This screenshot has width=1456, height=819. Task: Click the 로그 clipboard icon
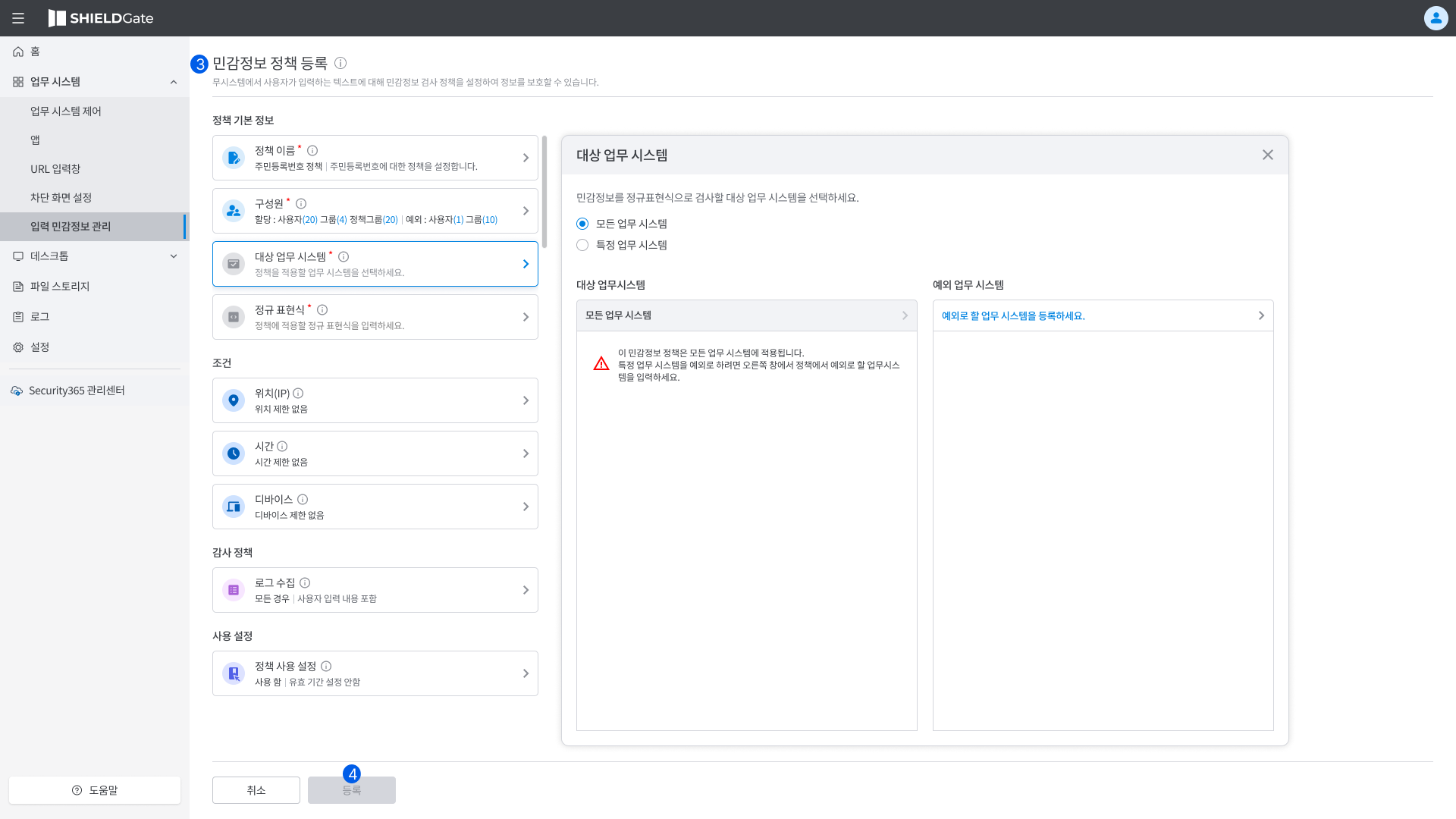18,317
